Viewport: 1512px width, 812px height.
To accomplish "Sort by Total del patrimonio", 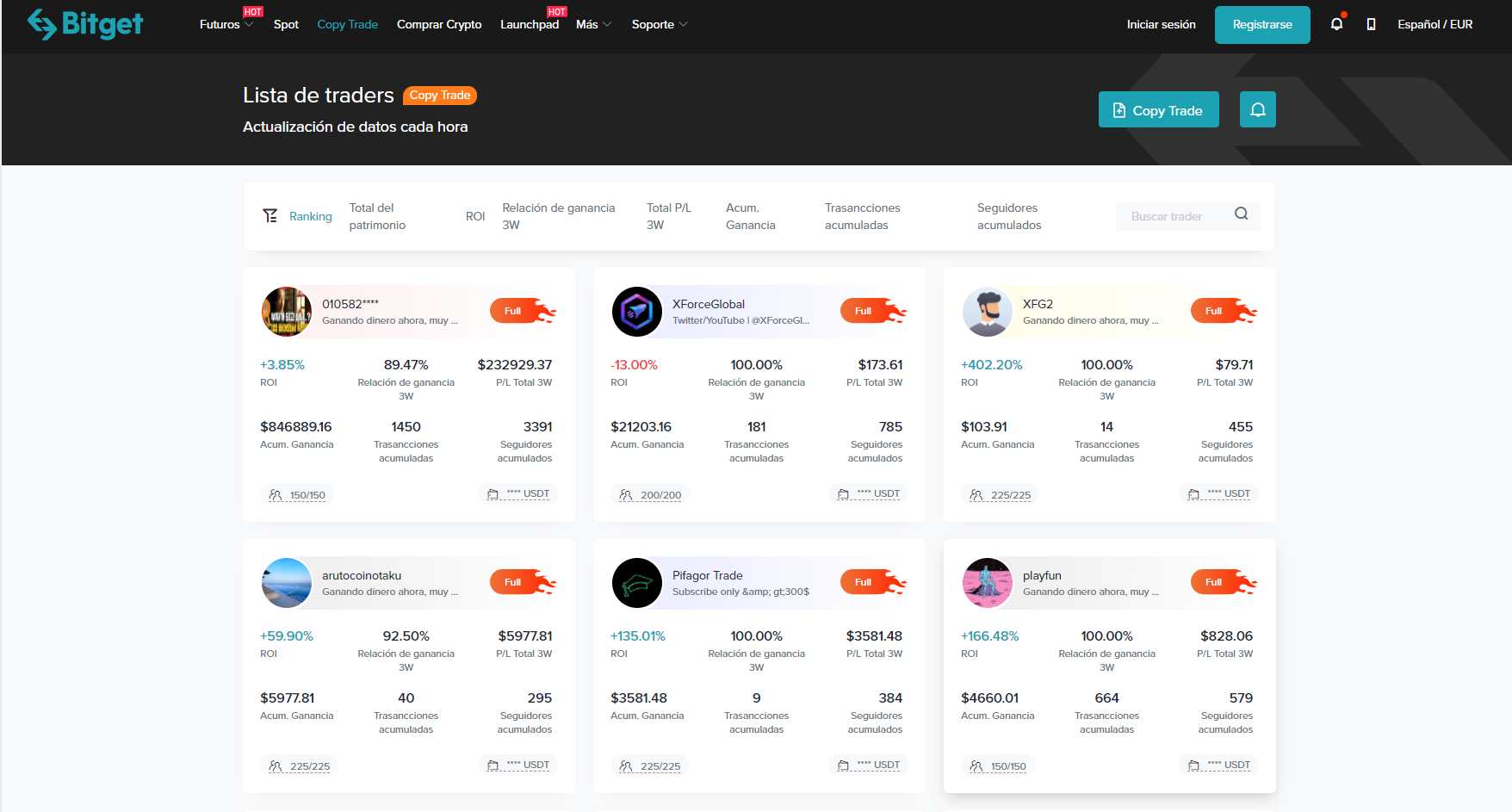I will point(377,216).
